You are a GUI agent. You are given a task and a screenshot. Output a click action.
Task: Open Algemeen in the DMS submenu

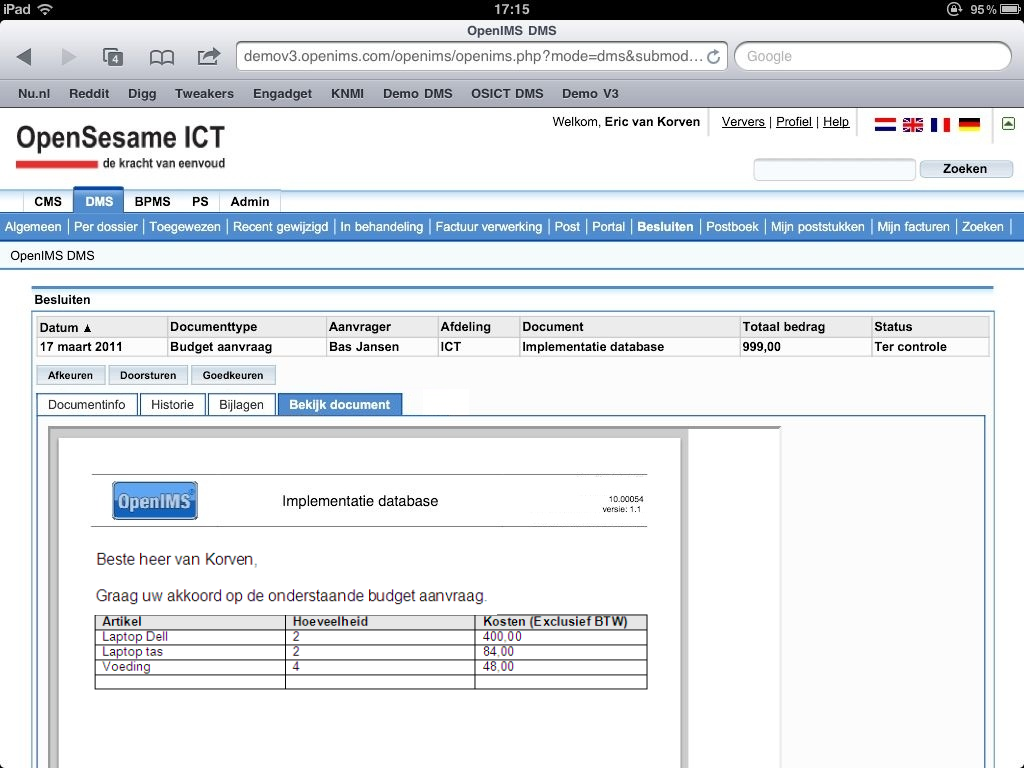[x=33, y=227]
